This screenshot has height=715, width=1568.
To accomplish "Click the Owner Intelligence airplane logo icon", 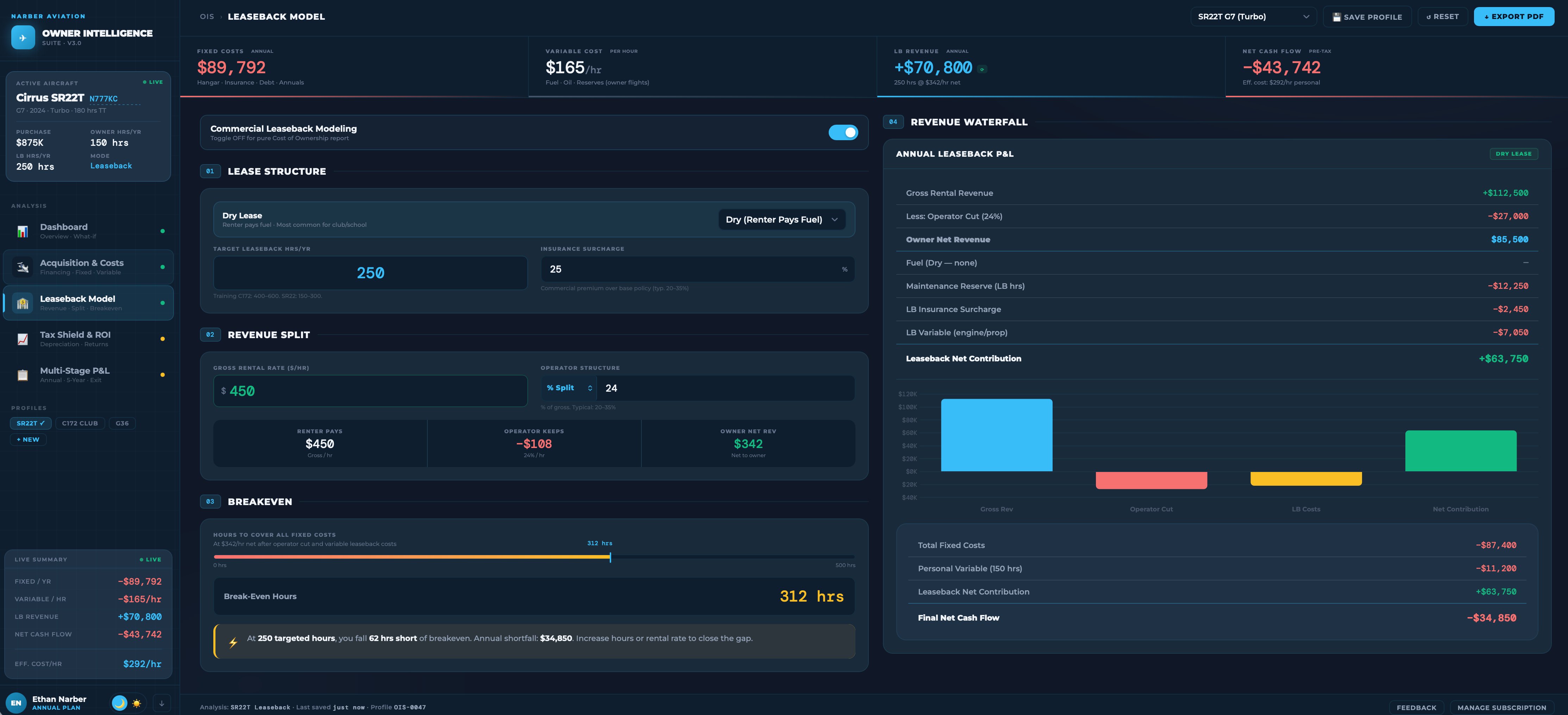I will coord(23,38).
